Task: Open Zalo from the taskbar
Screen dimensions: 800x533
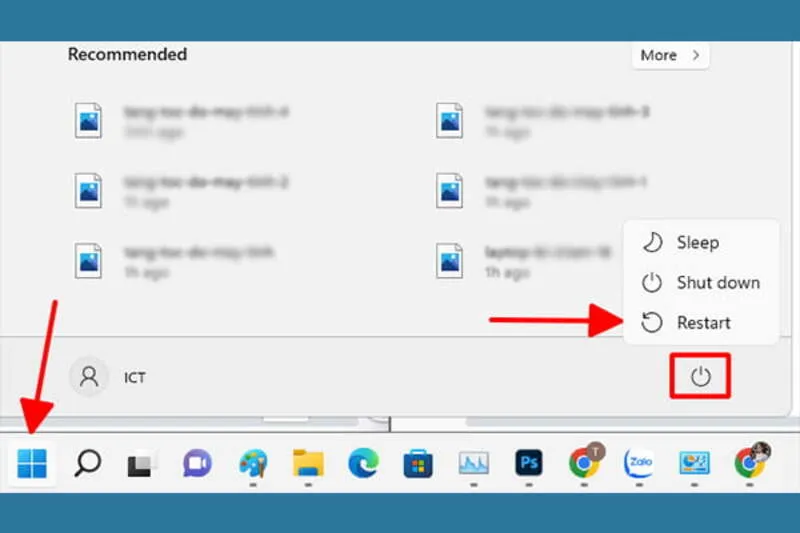Action: 639,463
